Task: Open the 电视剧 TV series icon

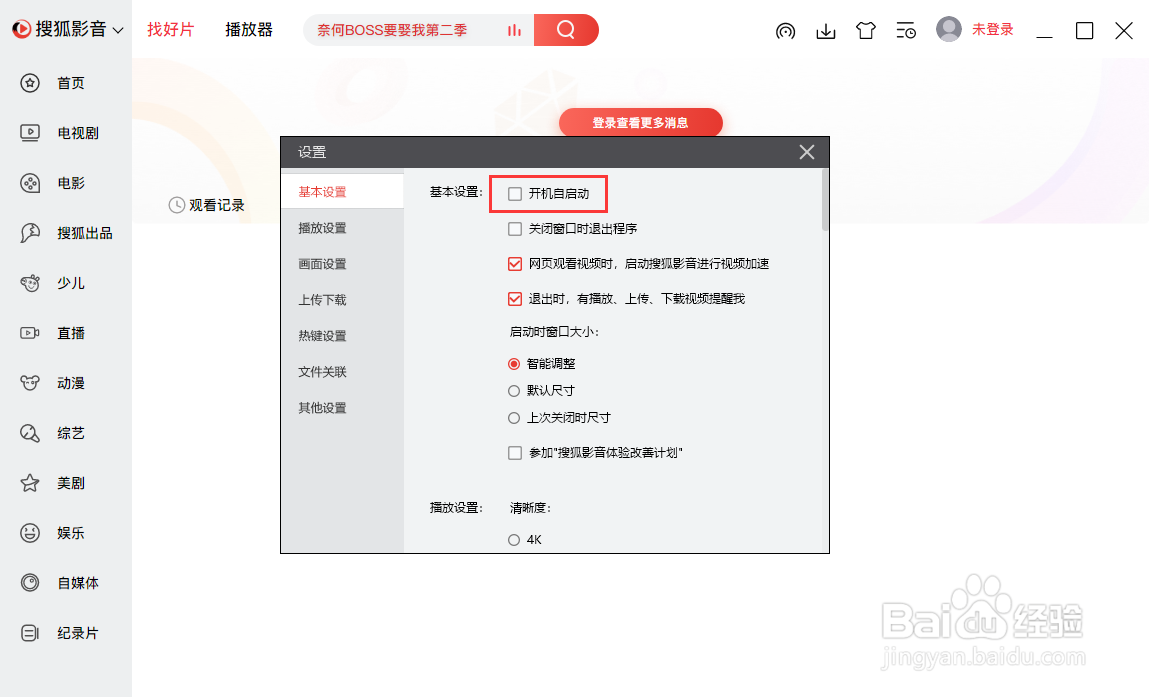Action: coord(30,133)
